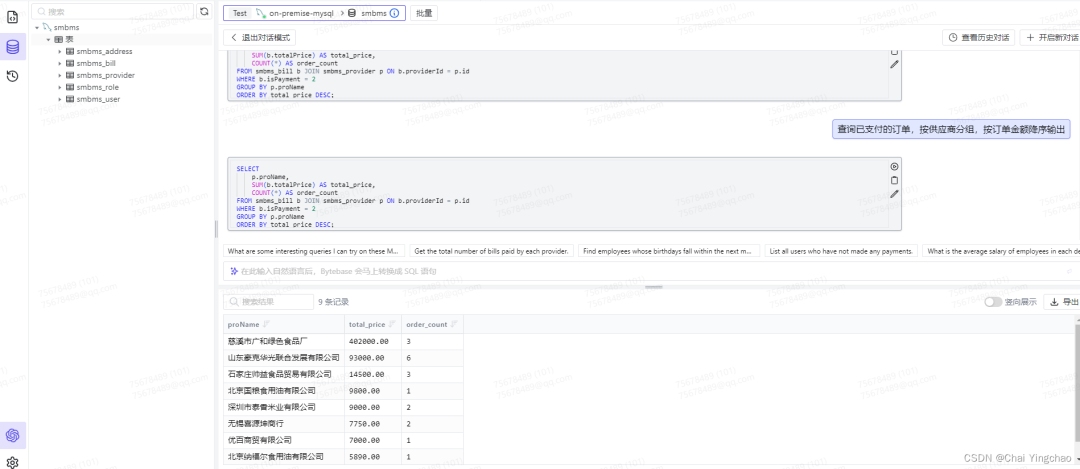Sort by proName column sort icon
1080x469 pixels.
pyautogui.click(x=266, y=324)
